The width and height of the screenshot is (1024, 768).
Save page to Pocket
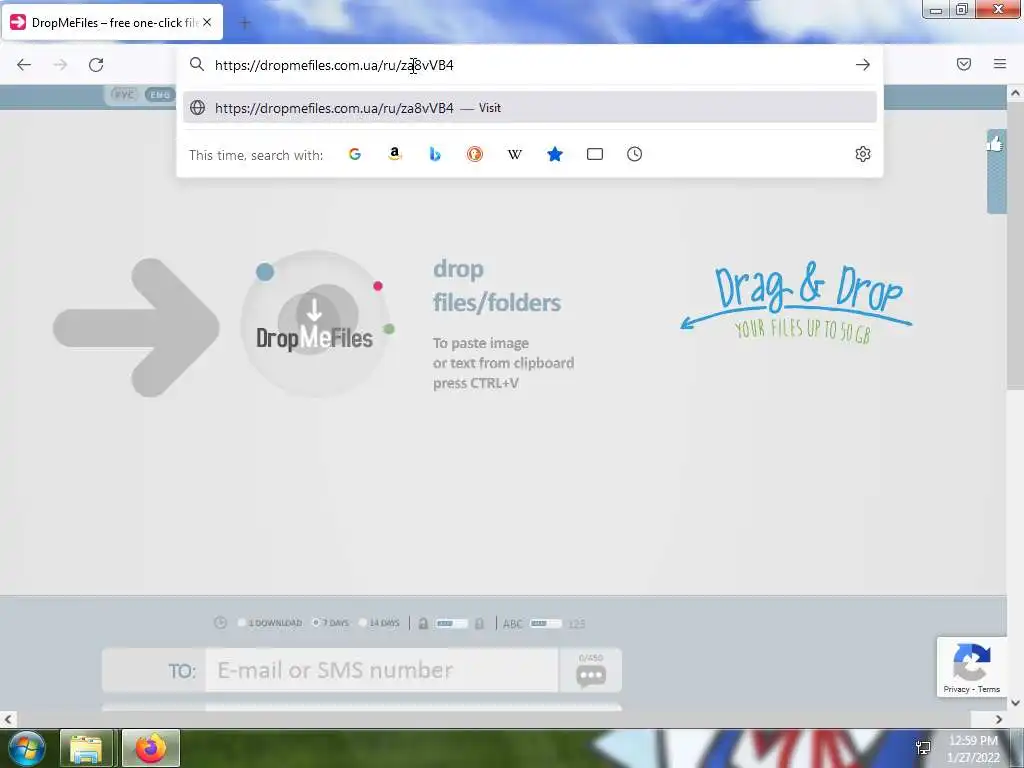(x=964, y=64)
